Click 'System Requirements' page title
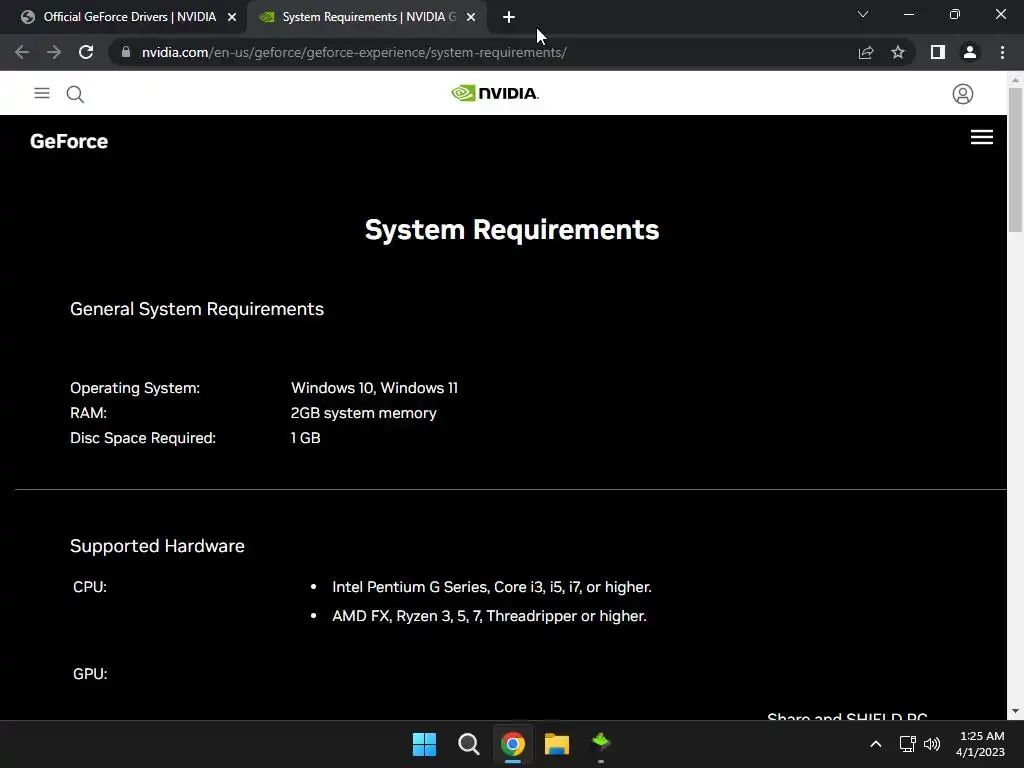 [512, 230]
